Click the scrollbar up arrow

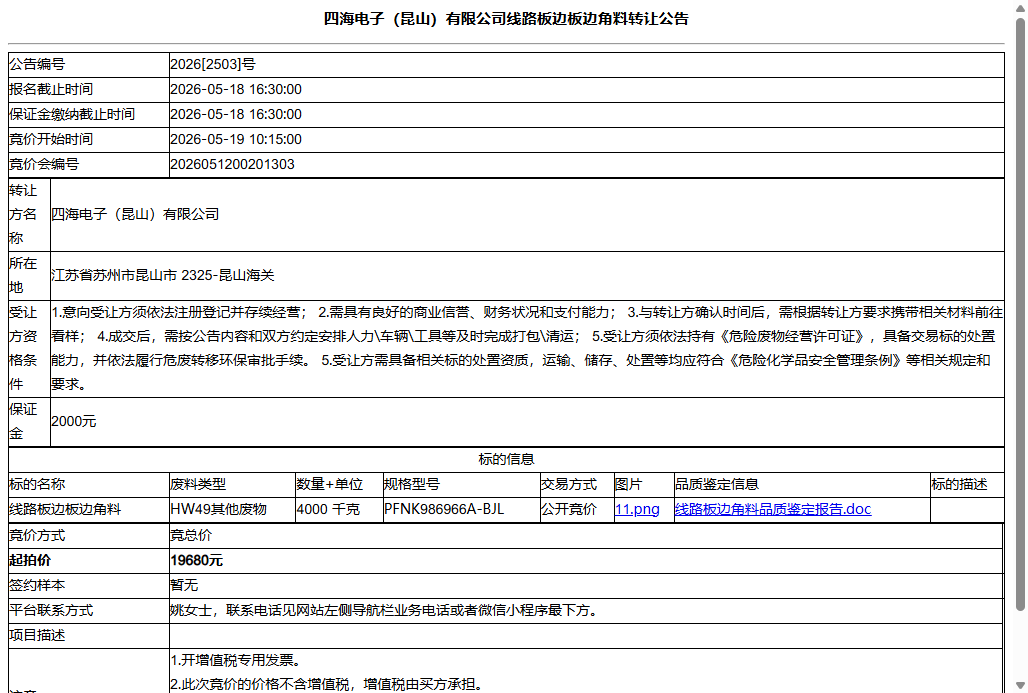[x=1020, y=7]
